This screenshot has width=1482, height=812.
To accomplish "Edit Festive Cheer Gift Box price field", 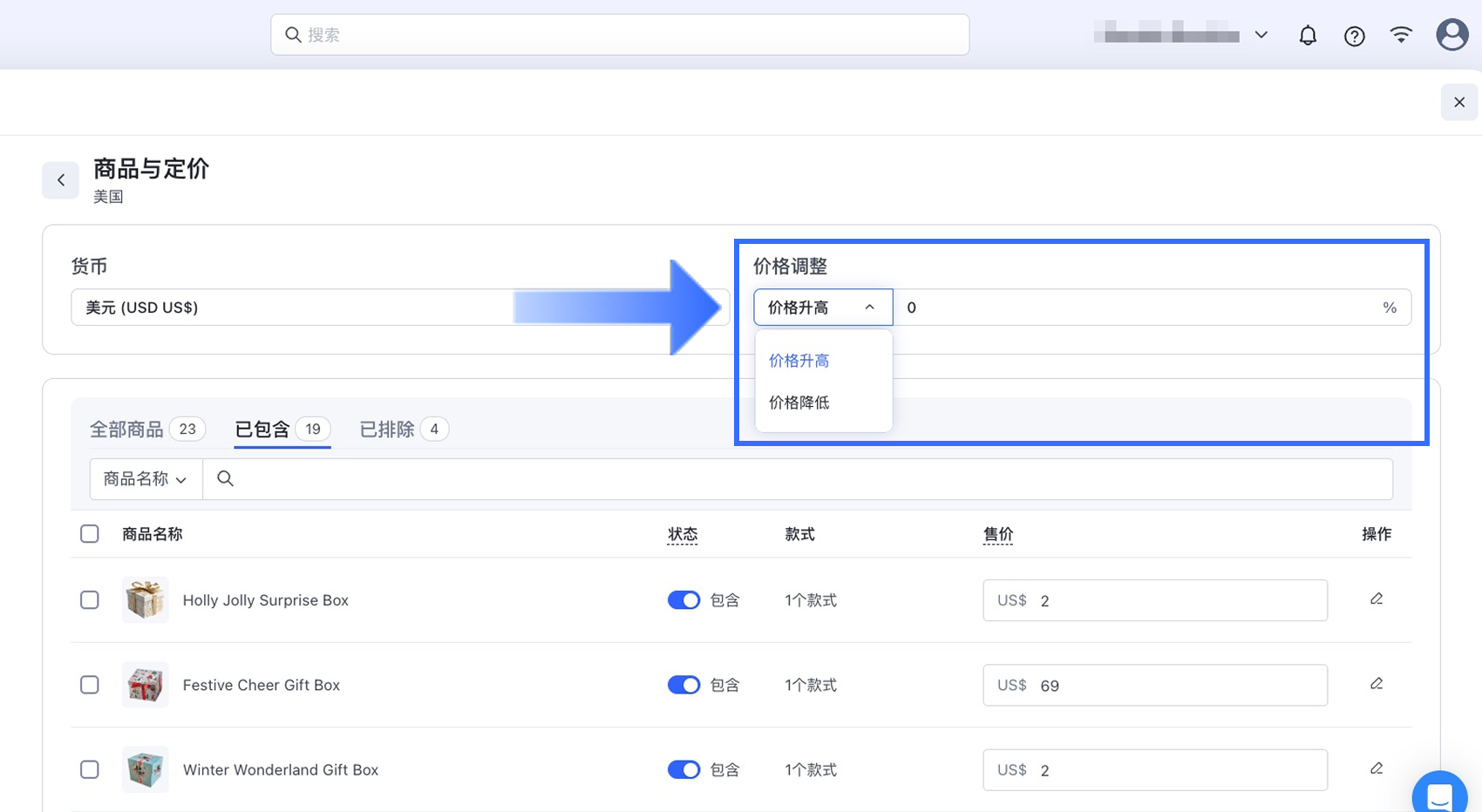I will pyautogui.click(x=1155, y=685).
